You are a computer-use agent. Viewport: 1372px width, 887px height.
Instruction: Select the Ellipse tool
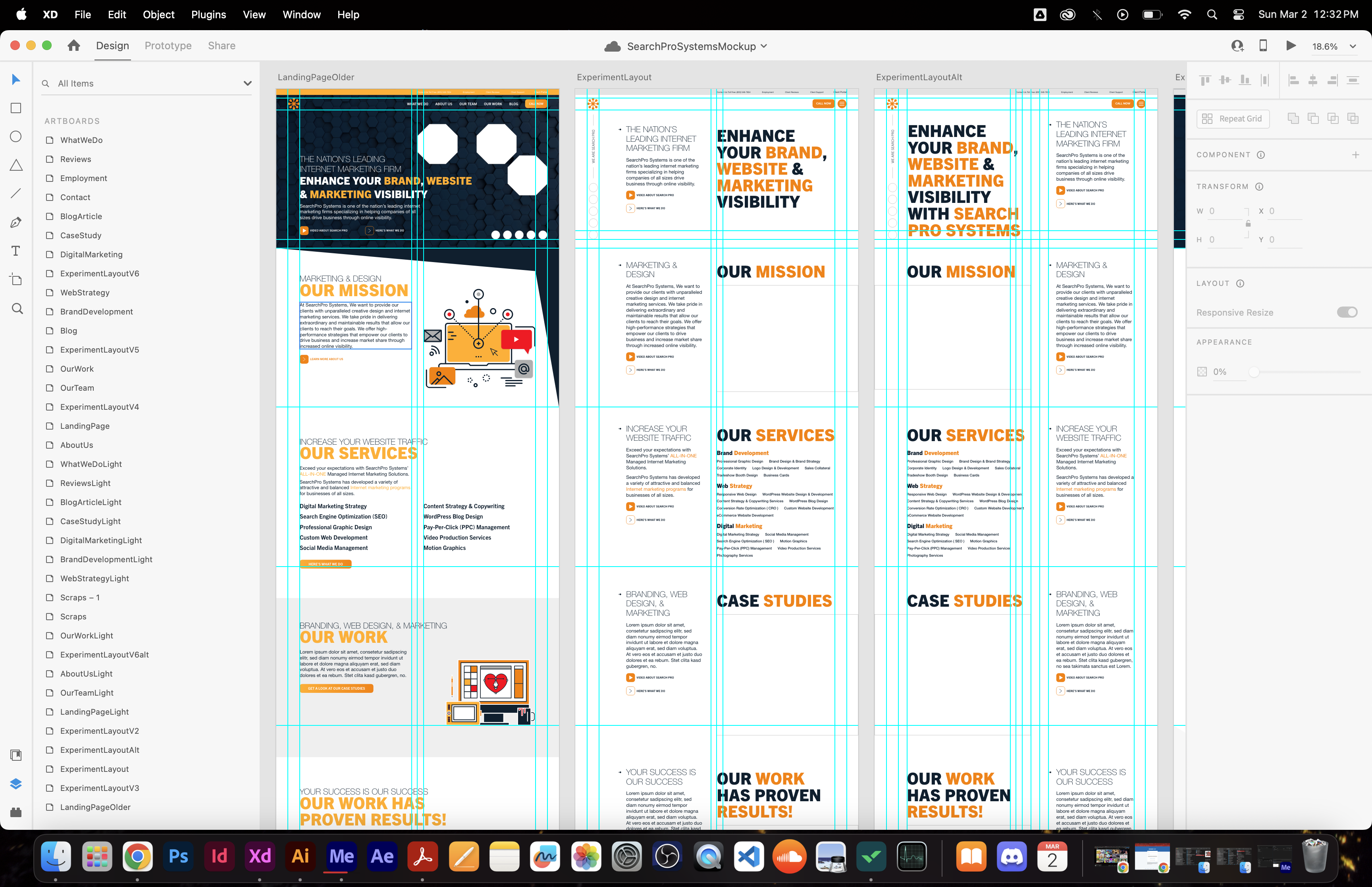[16, 137]
